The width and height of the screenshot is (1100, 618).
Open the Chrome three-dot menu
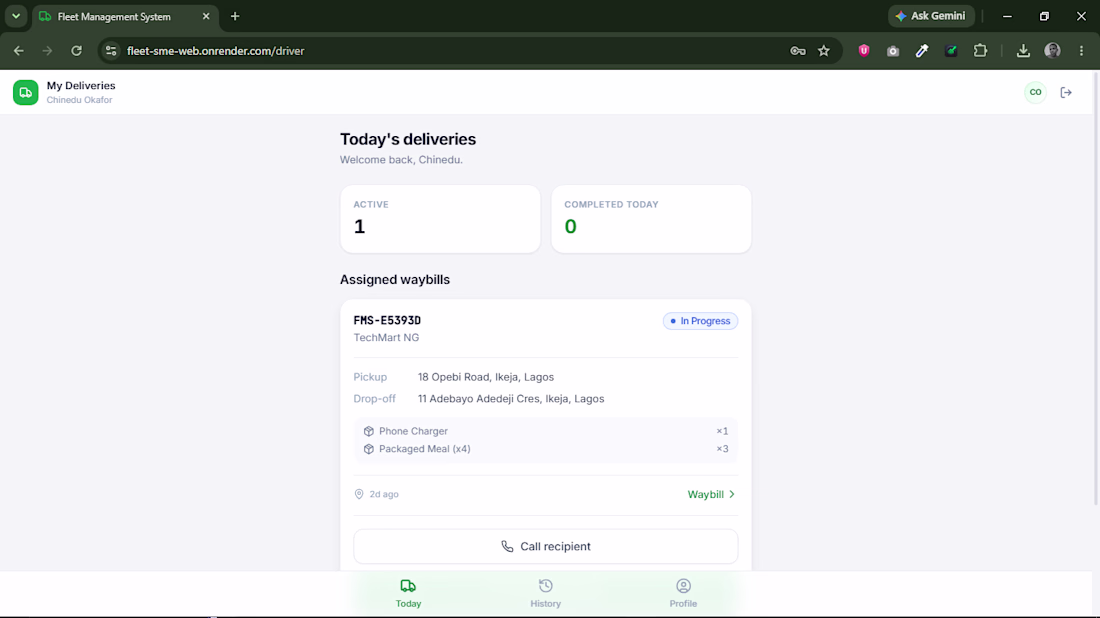pyautogui.click(x=1081, y=51)
